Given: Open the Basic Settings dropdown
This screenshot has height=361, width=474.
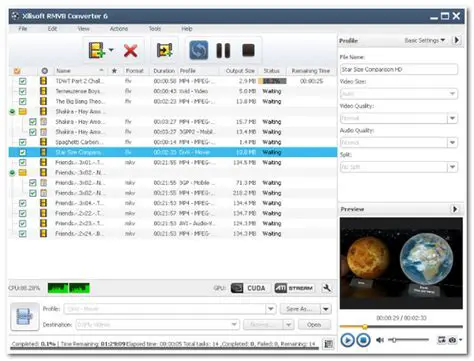Looking at the screenshot, I should (x=425, y=40).
